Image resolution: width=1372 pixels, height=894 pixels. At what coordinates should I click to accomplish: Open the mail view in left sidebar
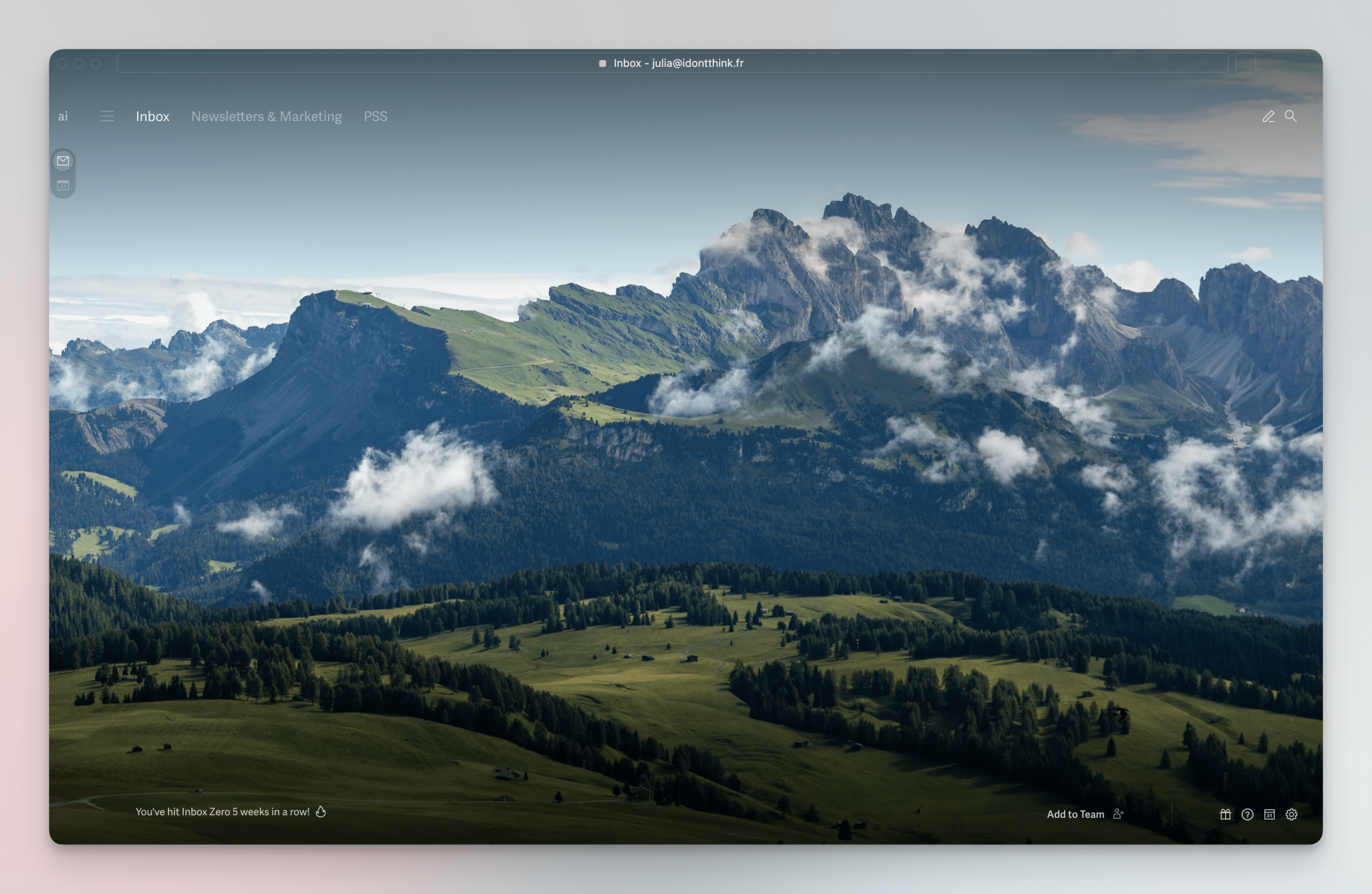click(x=63, y=161)
